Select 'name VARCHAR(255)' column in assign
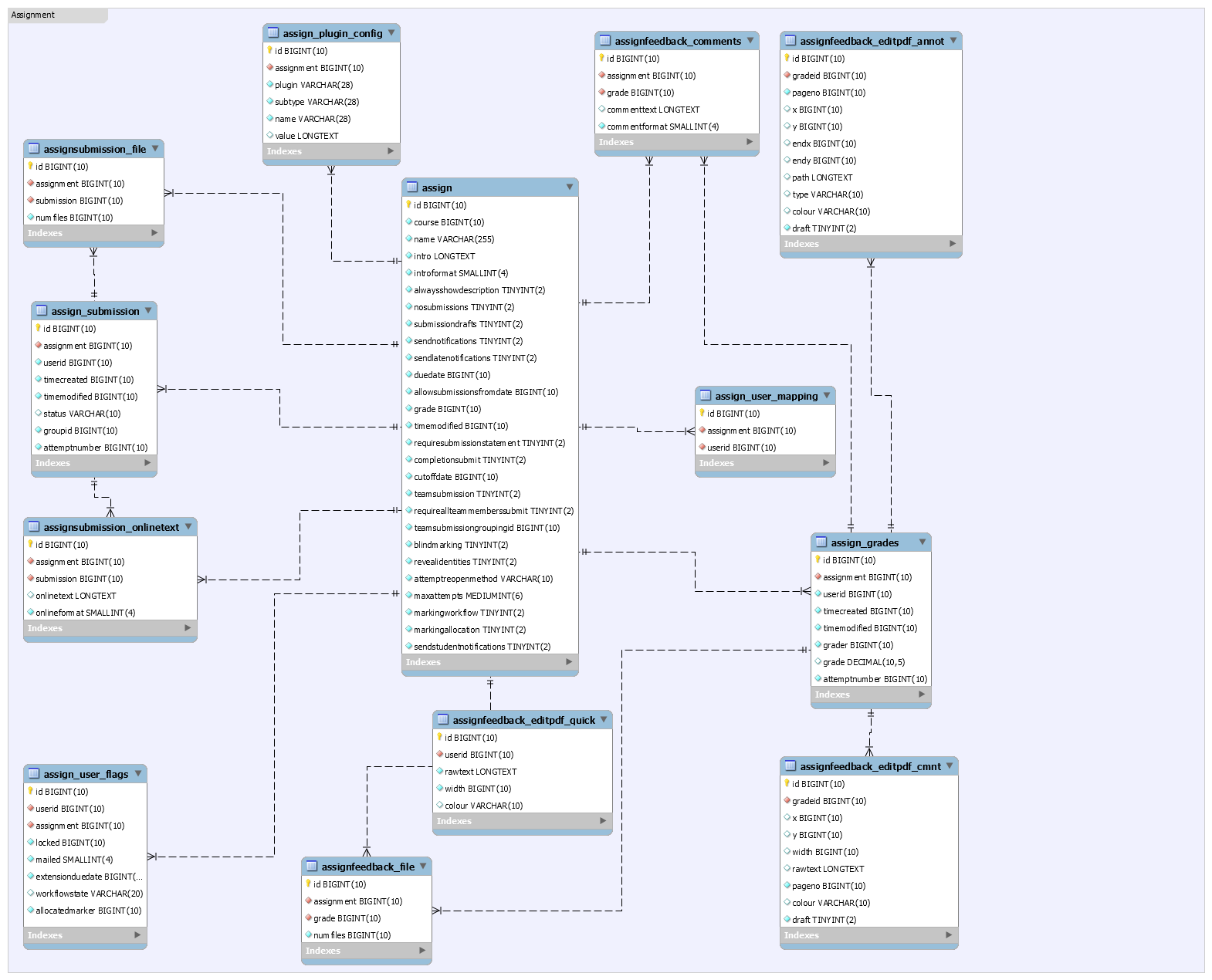 point(490,239)
